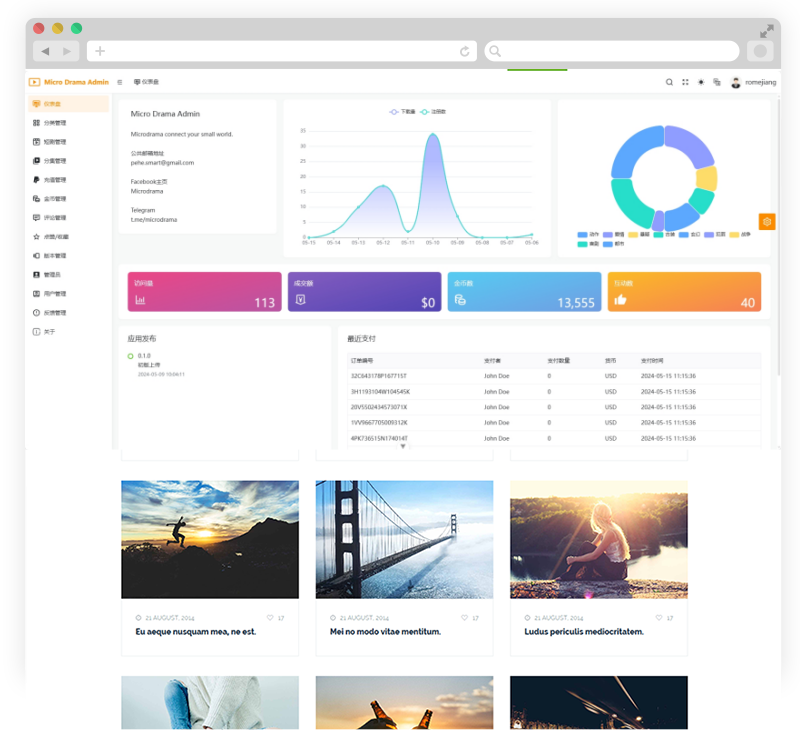Click the Golden Gate bridge thumbnail

[x=404, y=539]
